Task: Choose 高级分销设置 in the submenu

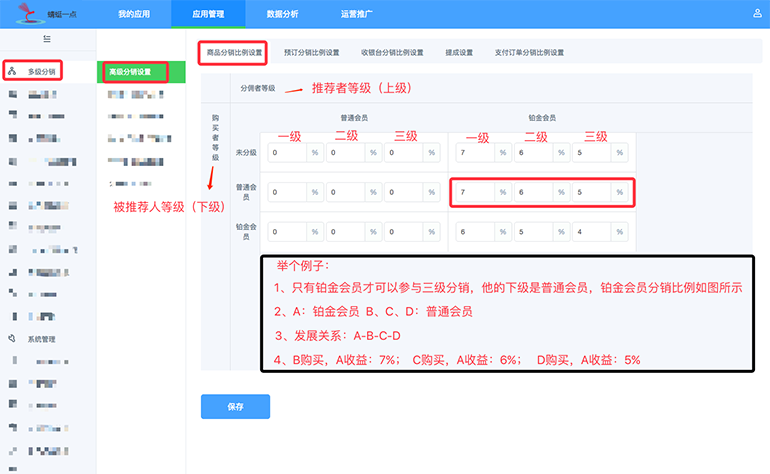Action: 130,72
